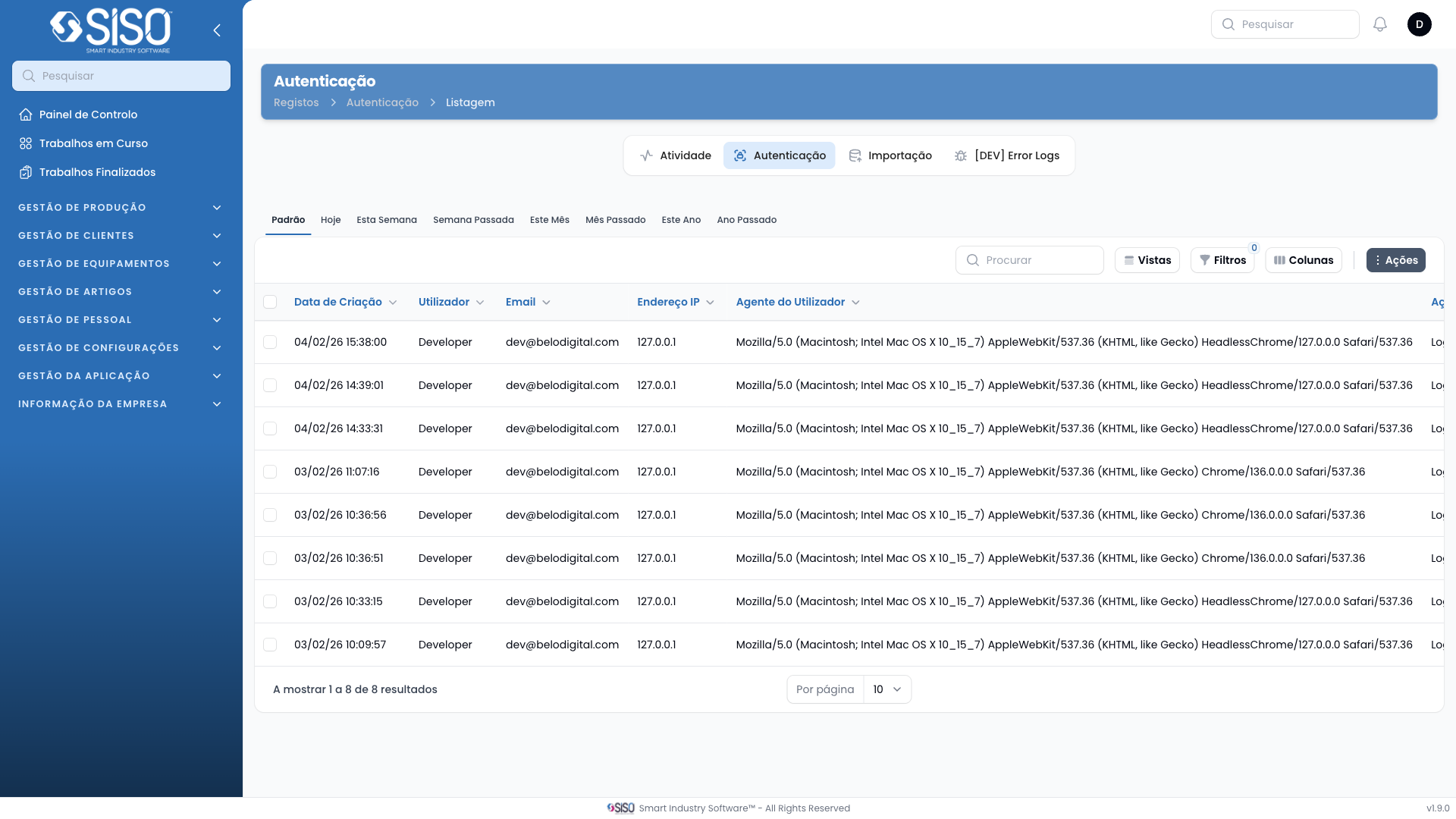
Task: Click the Registos breadcrumb link
Action: click(x=296, y=102)
